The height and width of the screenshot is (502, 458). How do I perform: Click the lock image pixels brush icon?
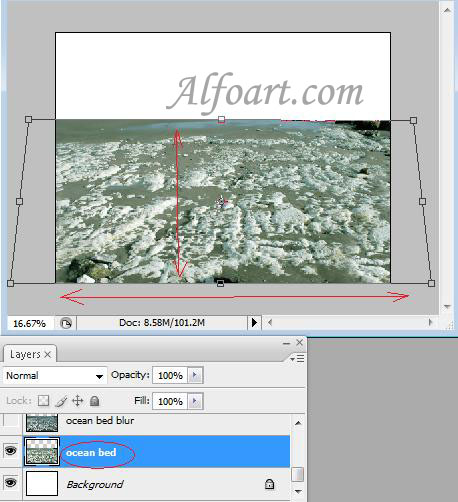(x=61, y=401)
